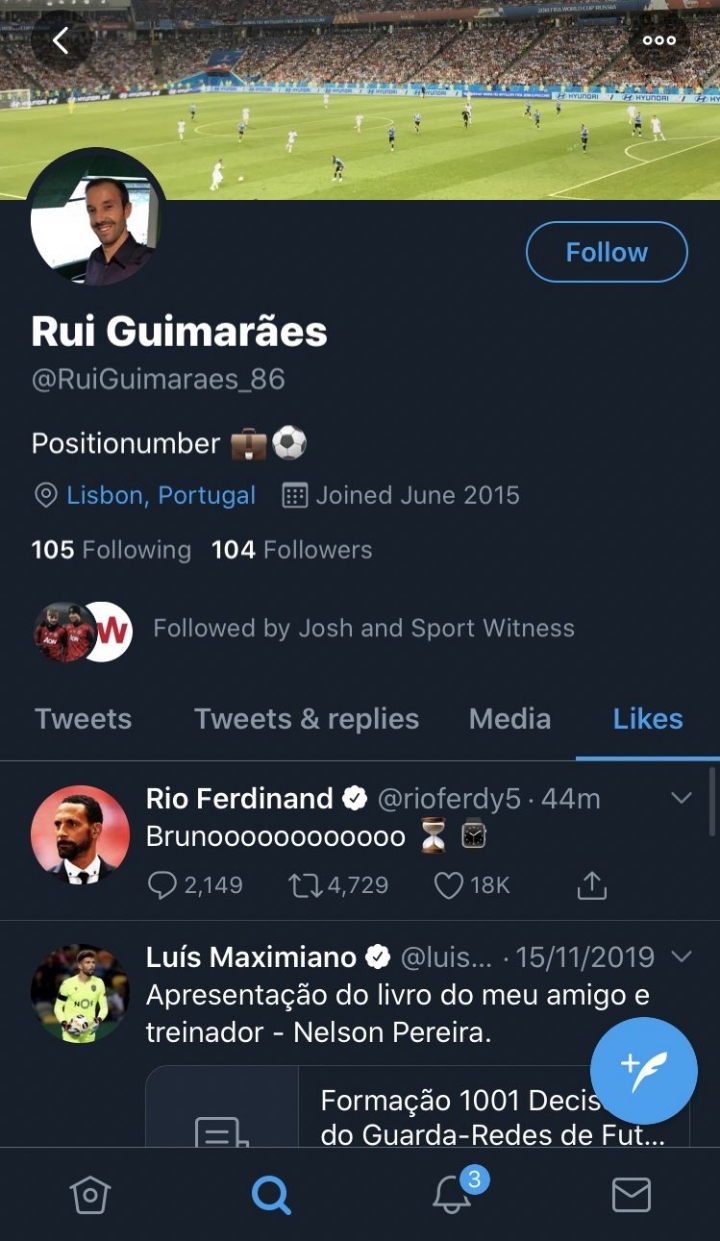
Task: Open the three-dot more options menu
Action: tap(659, 41)
